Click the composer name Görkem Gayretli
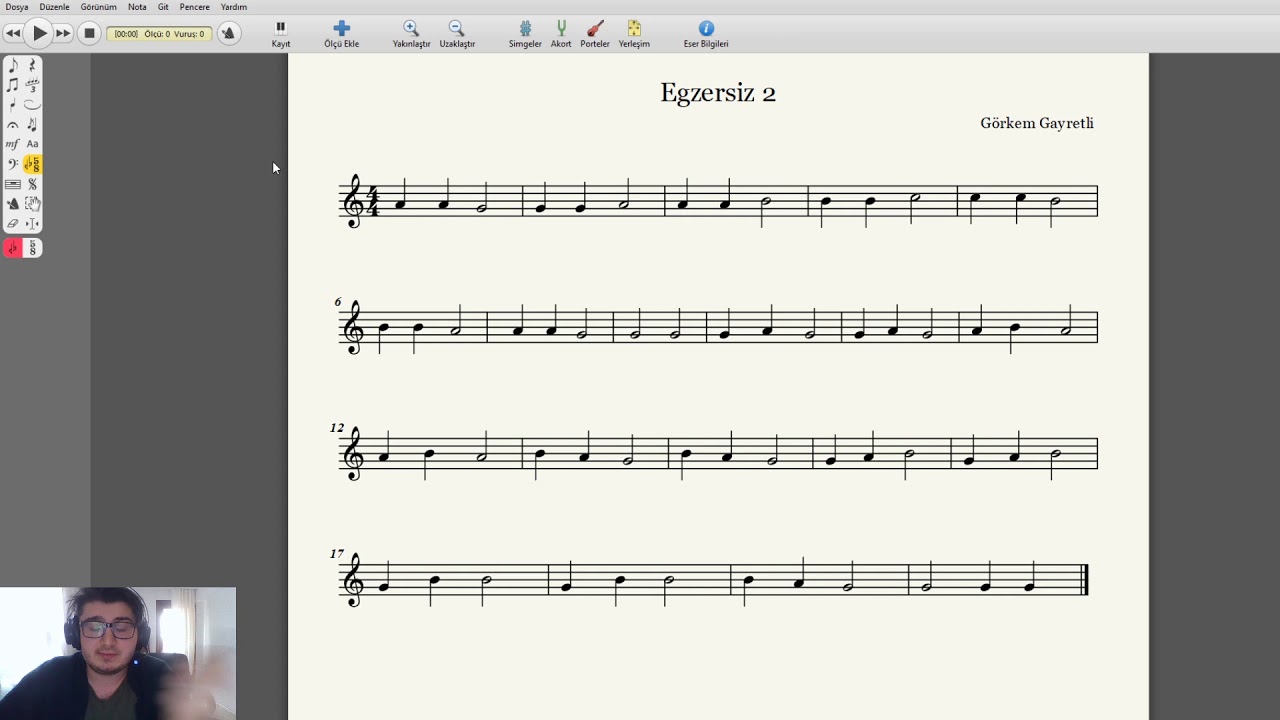This screenshot has width=1280, height=720. pos(1037,123)
